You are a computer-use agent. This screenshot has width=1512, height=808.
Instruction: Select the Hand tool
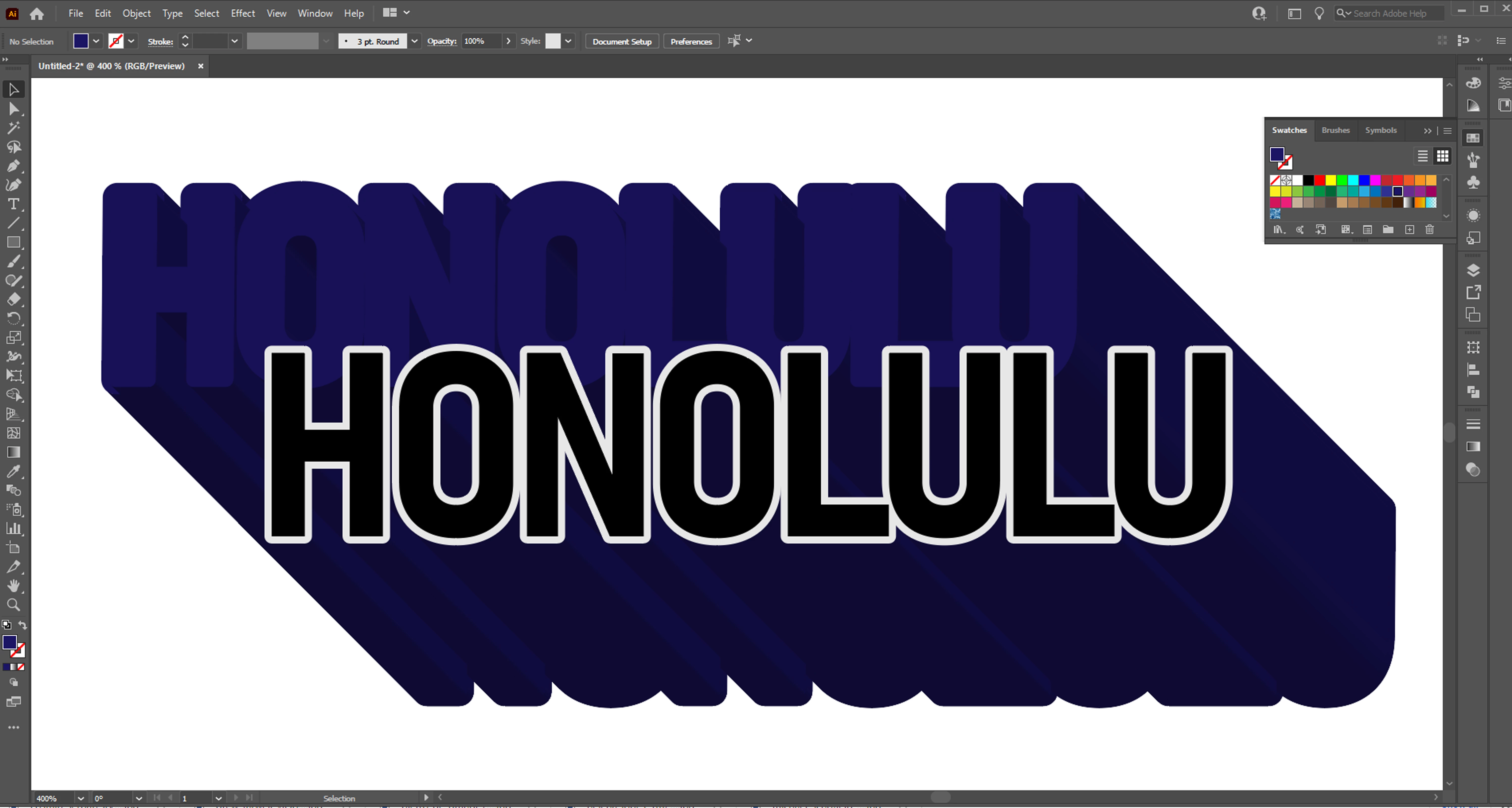tap(13, 586)
